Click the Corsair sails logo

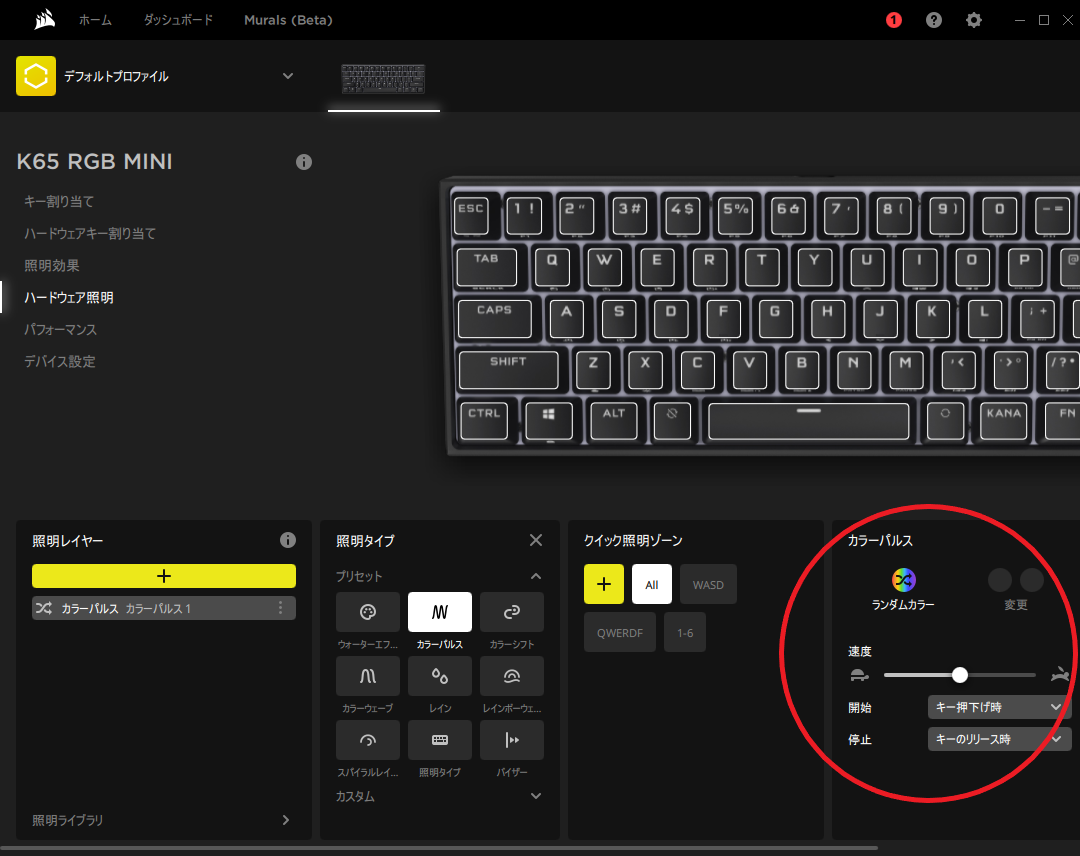[x=45, y=19]
